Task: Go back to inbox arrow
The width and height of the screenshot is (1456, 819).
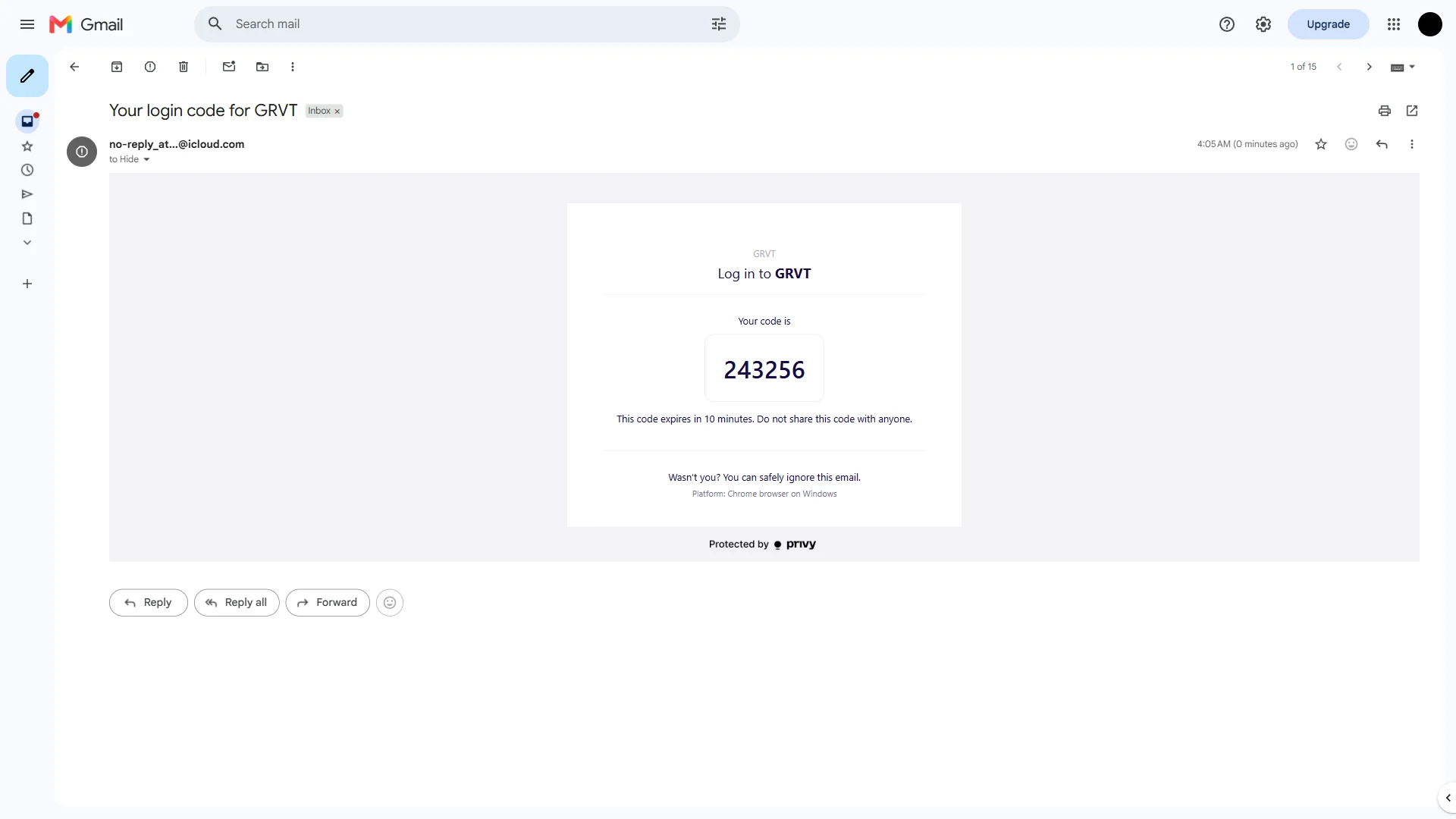Action: click(x=74, y=67)
